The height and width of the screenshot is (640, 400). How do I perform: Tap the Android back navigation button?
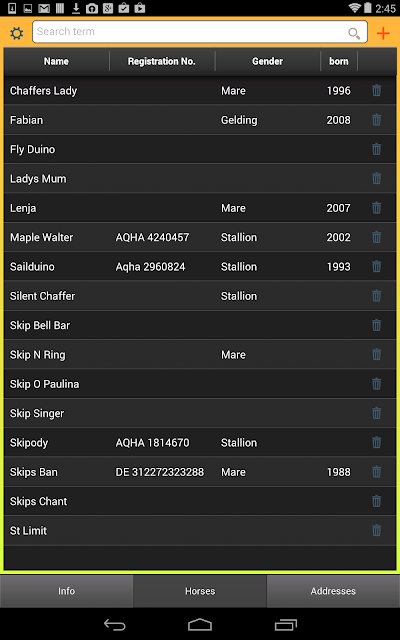[115, 624]
